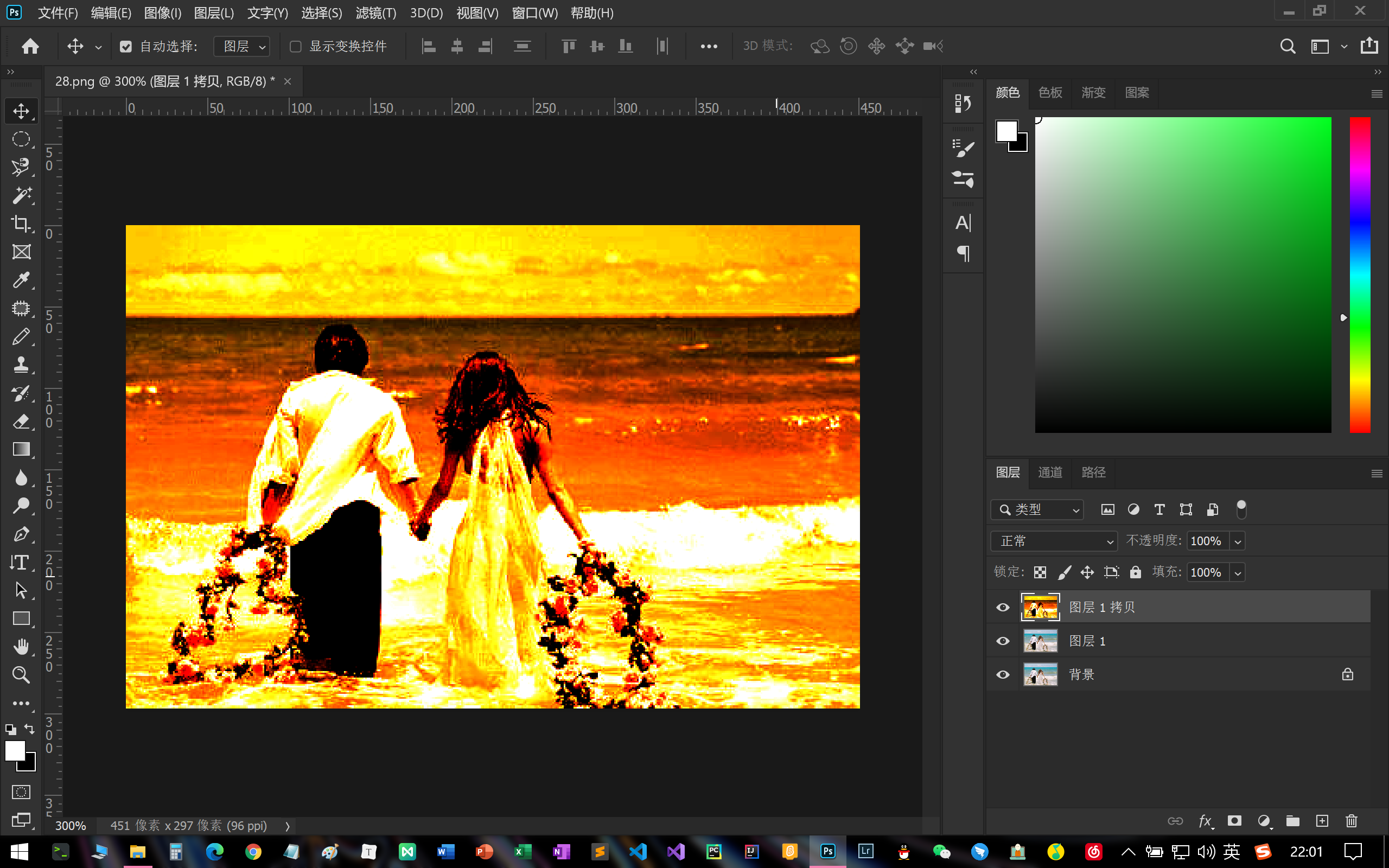Screen dimensions: 1389x868
Task: Click Create new group folder icon
Action: 1292,821
